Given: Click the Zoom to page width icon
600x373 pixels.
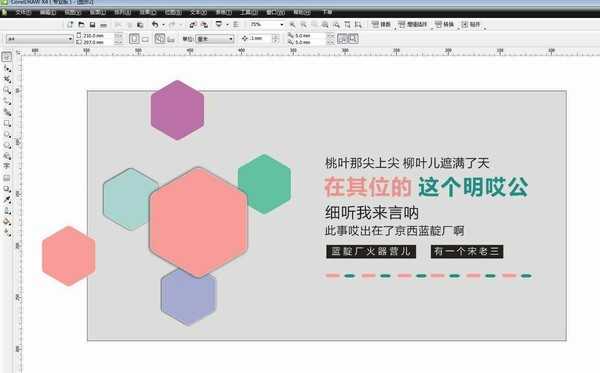Looking at the screenshot, I should 347,24.
